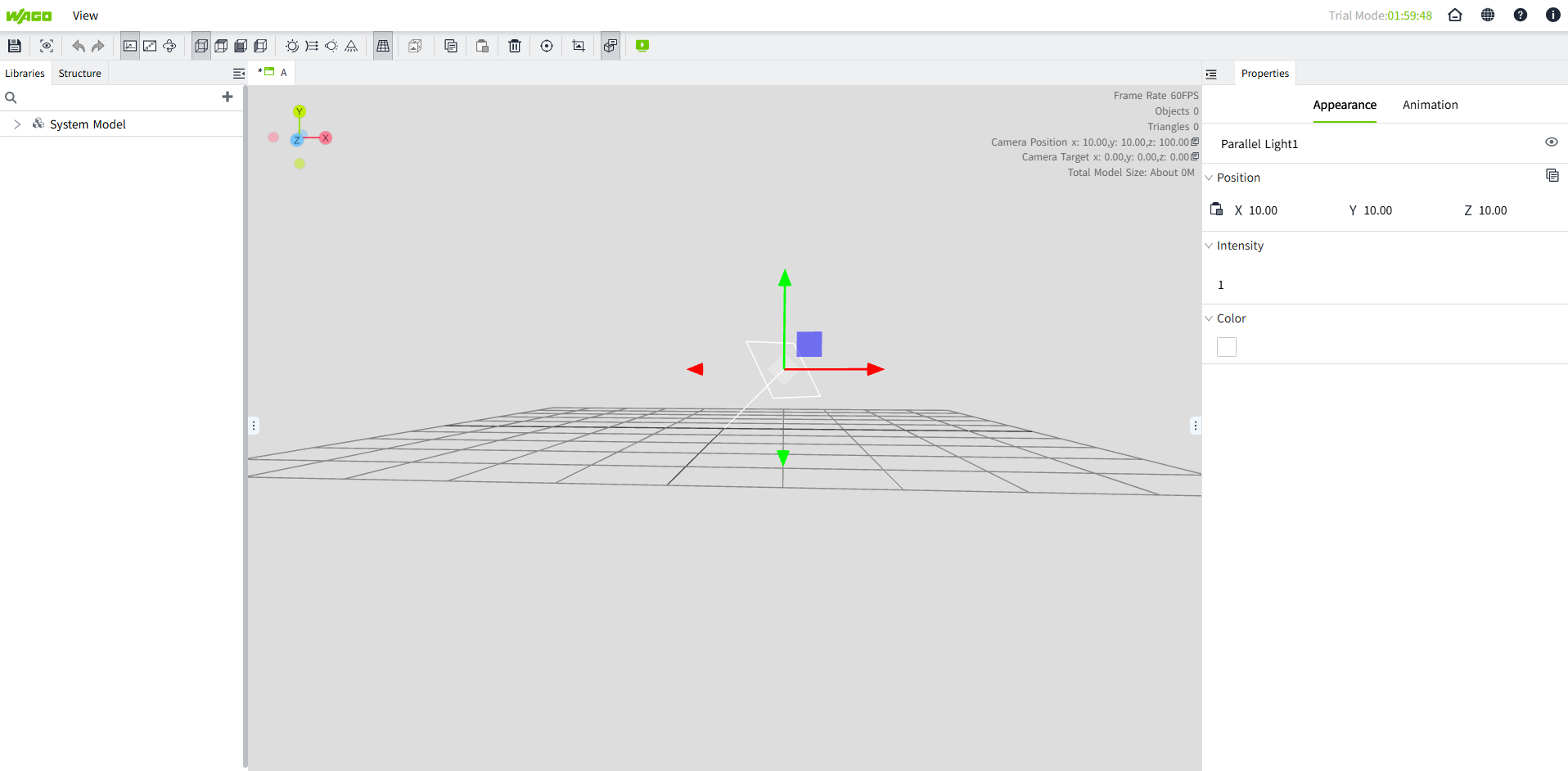Collapse the Intensity section

click(x=1209, y=246)
